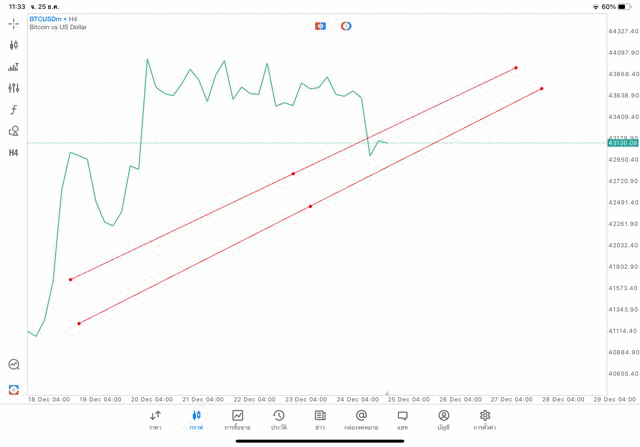The width and height of the screenshot is (640, 447).
Task: Open the ข่าว (news) tab
Action: (320, 420)
